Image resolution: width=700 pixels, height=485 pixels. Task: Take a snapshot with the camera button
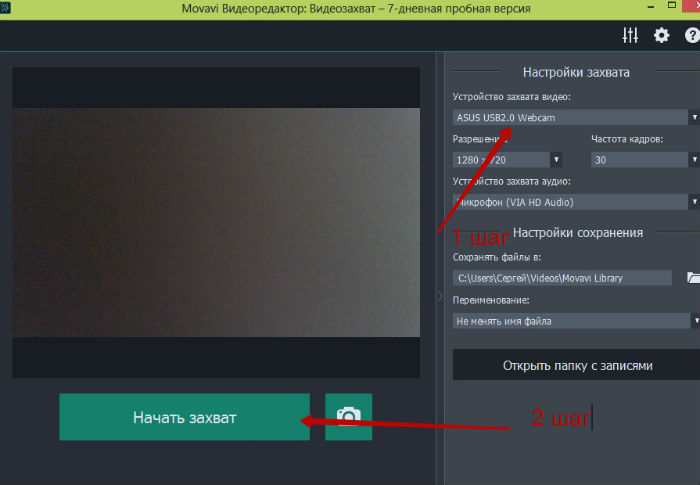(x=348, y=417)
